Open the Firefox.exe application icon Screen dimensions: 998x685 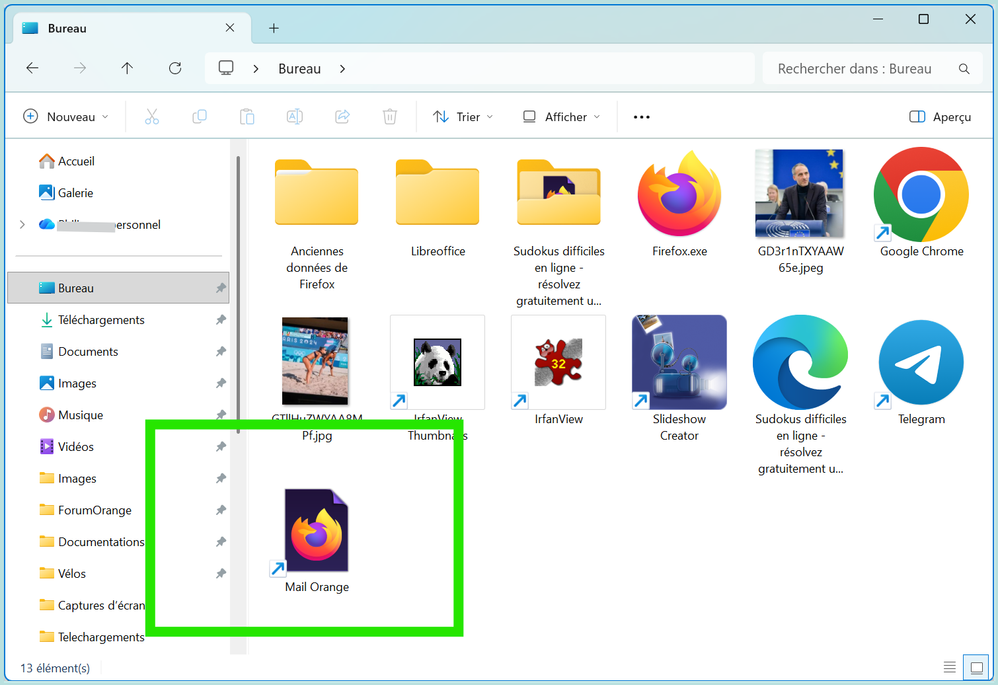[x=679, y=195]
